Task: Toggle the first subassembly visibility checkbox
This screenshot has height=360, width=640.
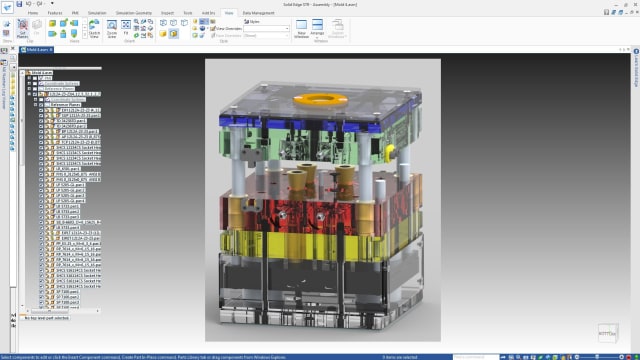Action: pos(35,94)
